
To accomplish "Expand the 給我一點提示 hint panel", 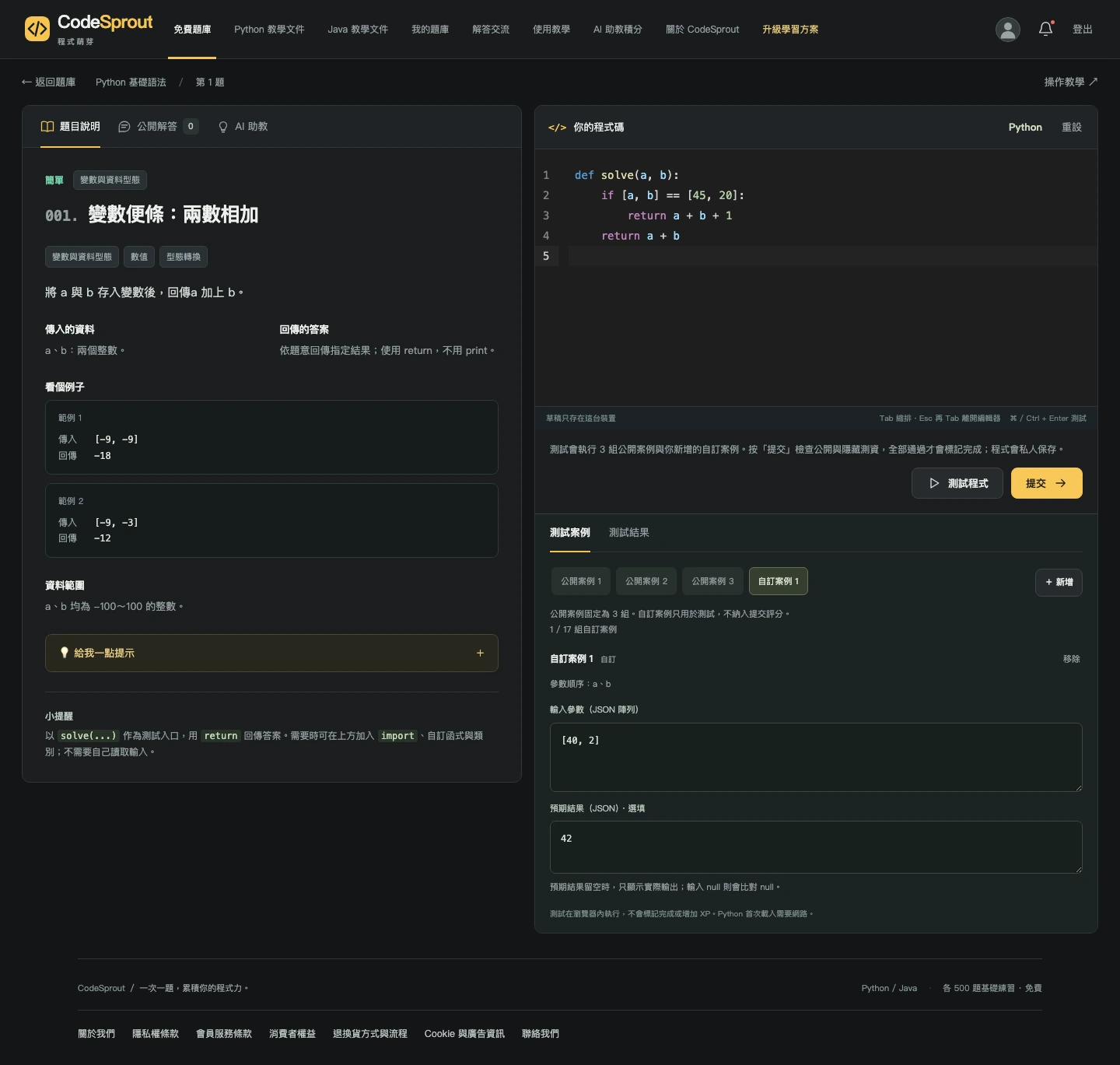I will tap(271, 653).
